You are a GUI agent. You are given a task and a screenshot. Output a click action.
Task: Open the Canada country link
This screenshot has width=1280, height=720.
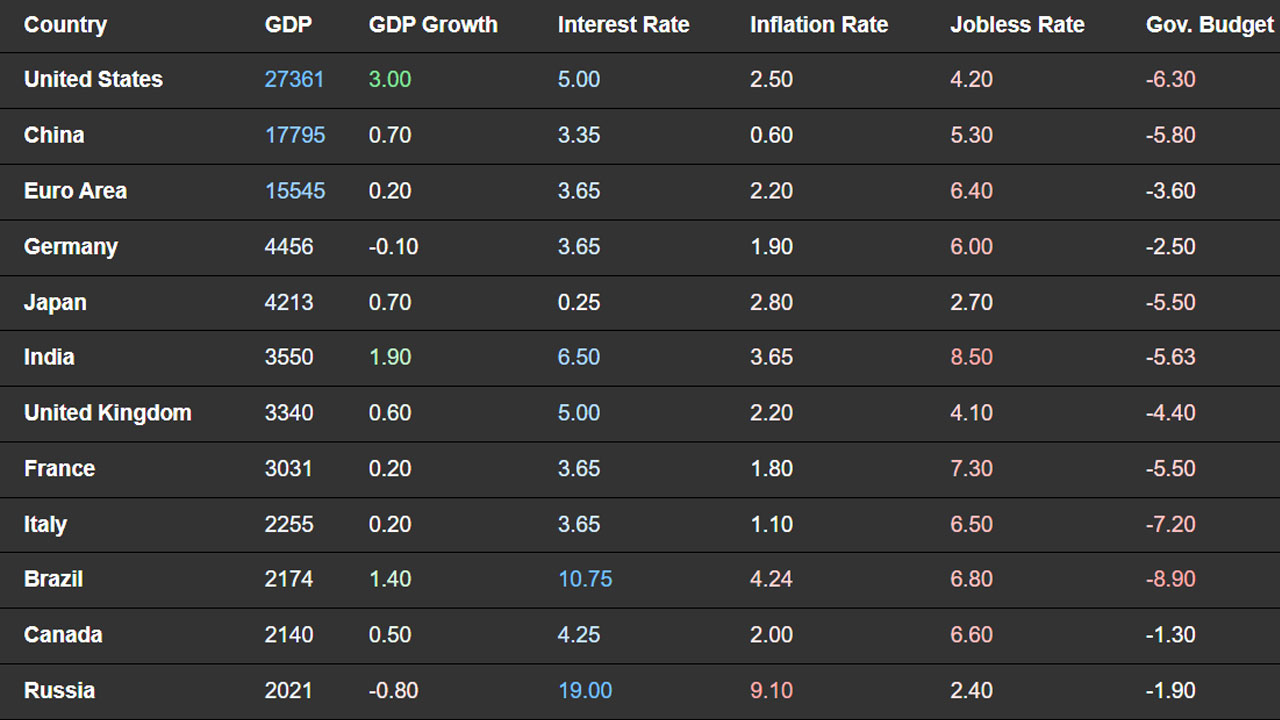click(63, 635)
